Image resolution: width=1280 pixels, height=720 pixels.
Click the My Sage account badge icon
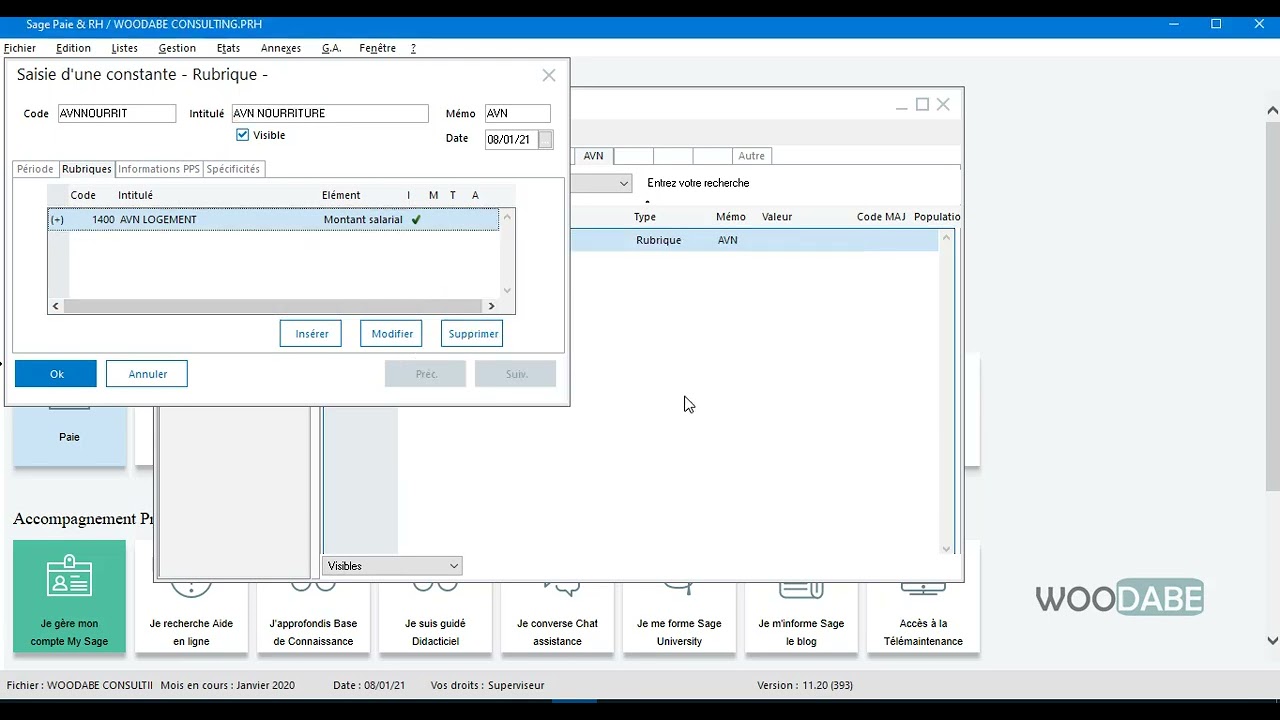point(69,577)
